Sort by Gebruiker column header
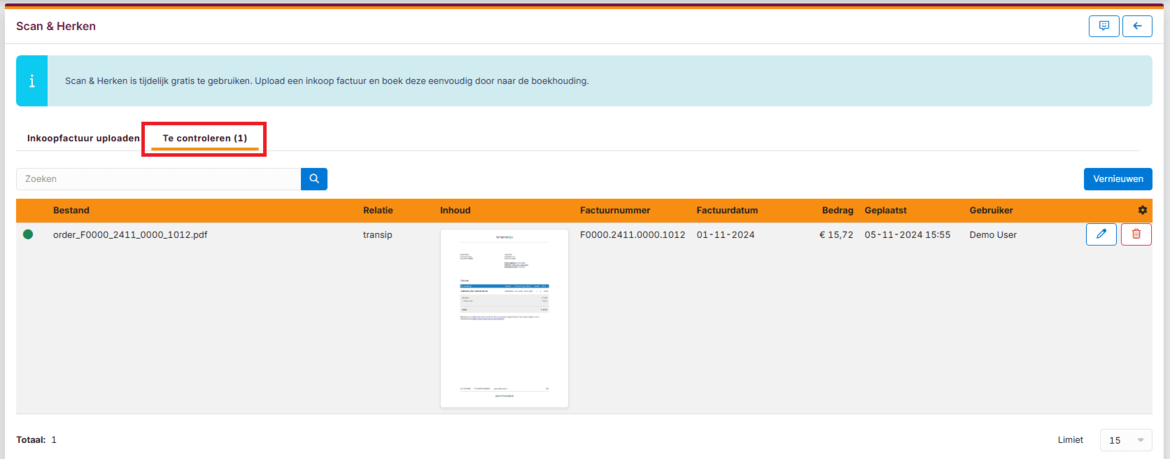The image size is (1170, 459). (992, 210)
